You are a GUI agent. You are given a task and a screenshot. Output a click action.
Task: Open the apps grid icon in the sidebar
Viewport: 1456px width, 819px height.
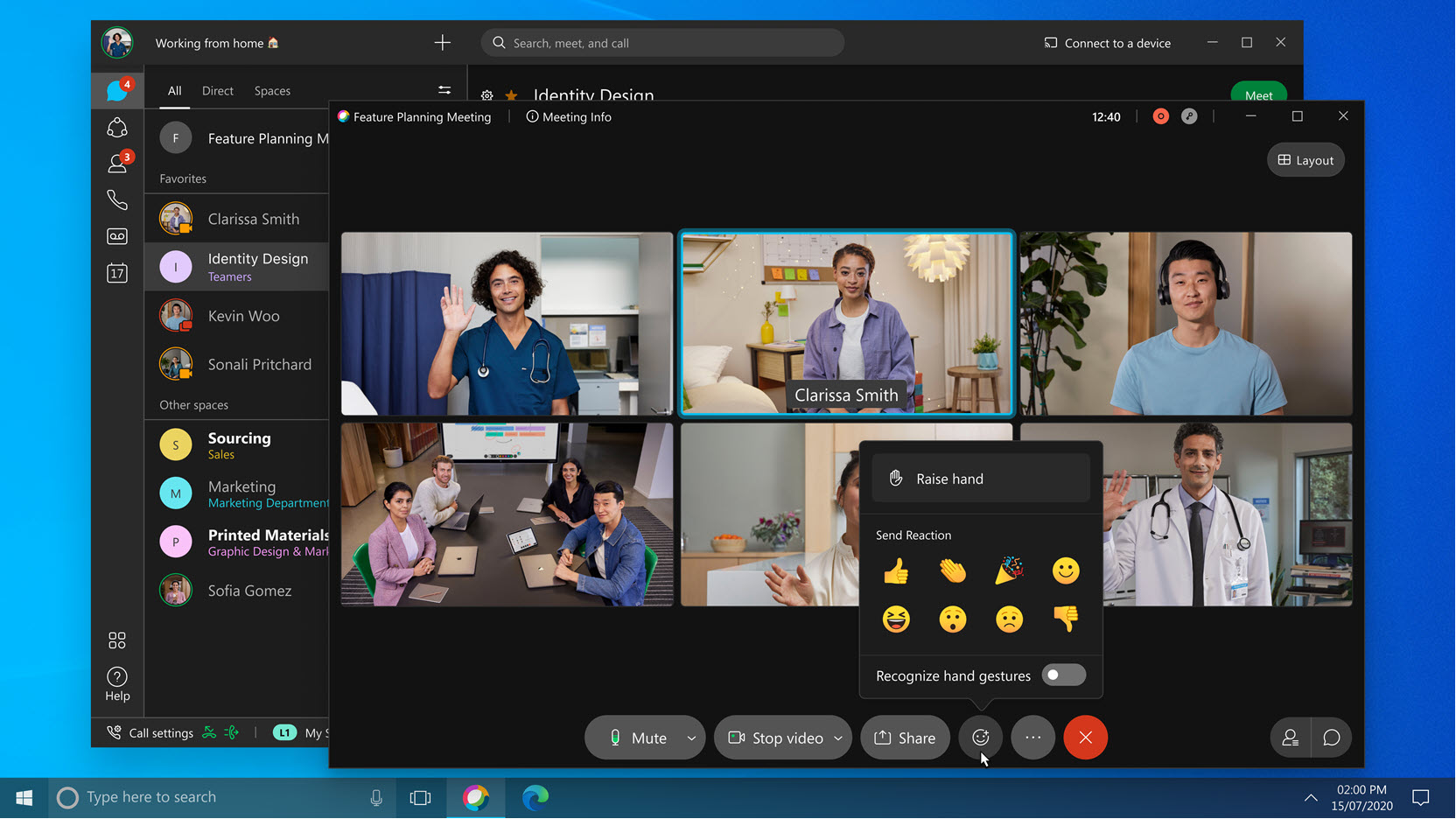tap(117, 640)
